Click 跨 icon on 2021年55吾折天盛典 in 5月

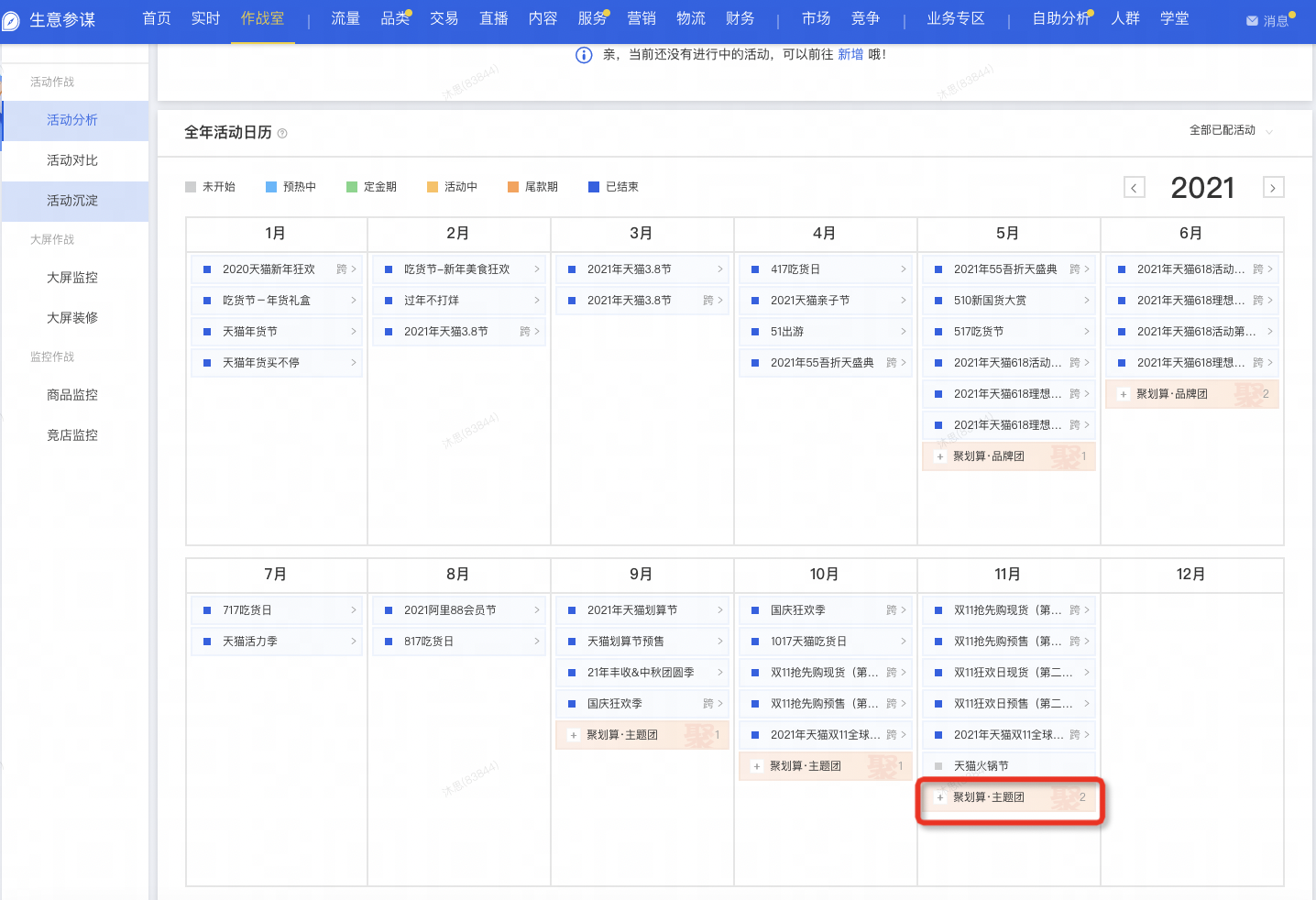(x=1075, y=269)
